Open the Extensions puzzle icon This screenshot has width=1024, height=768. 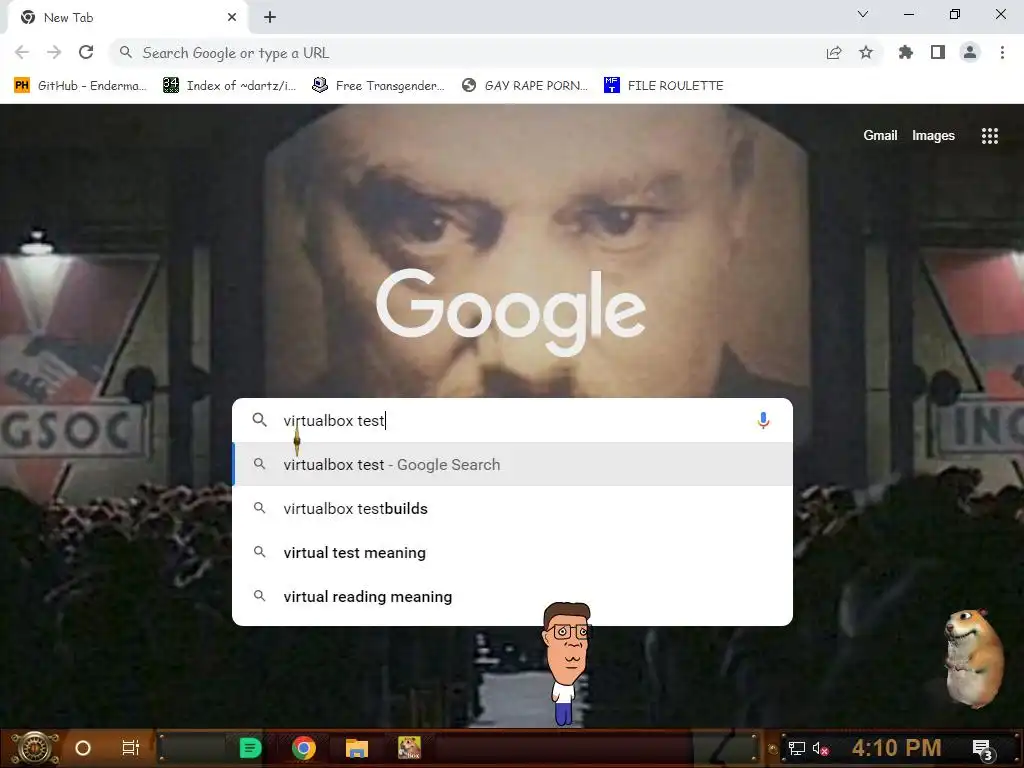point(906,52)
